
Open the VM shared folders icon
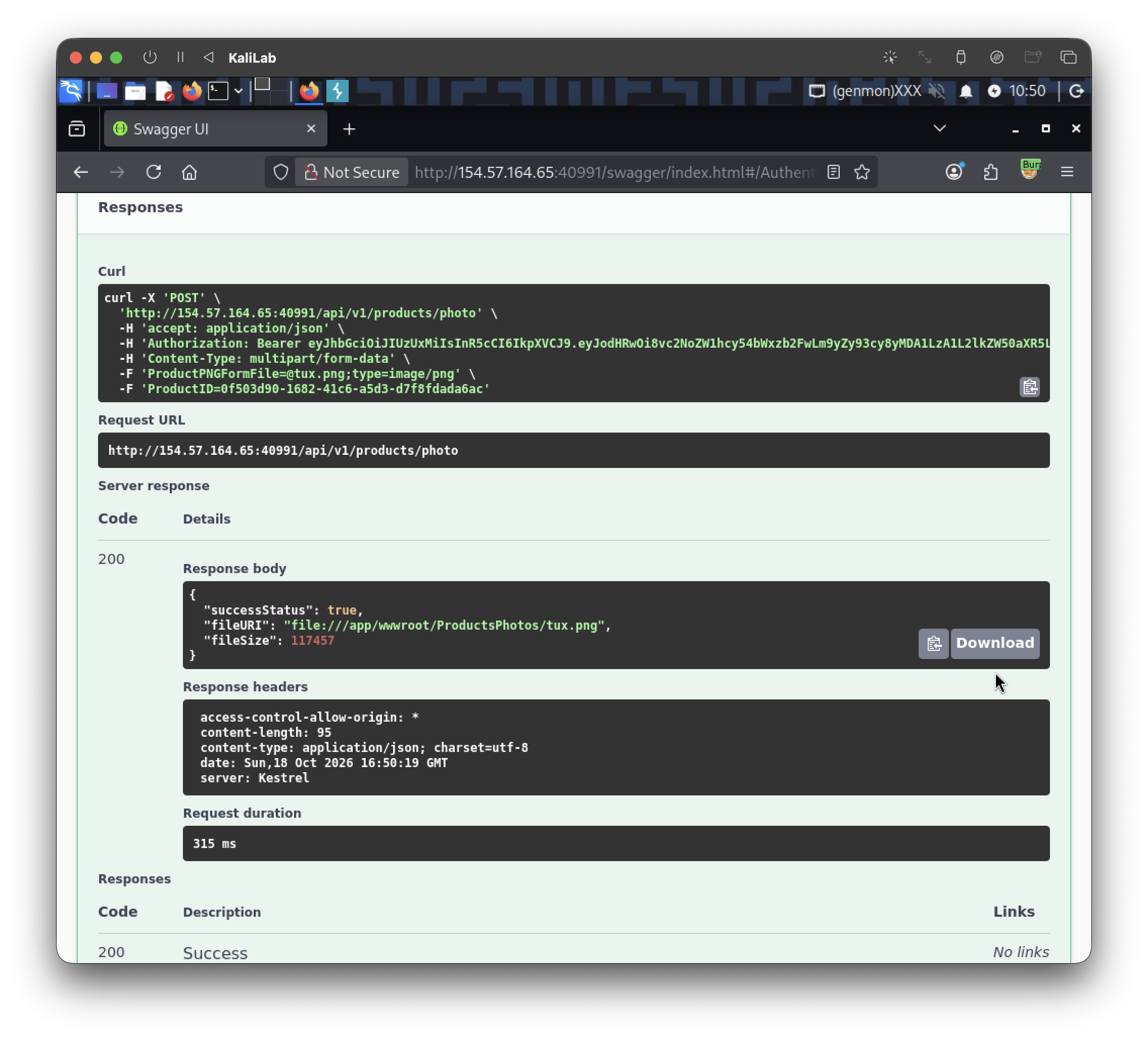tap(1032, 57)
